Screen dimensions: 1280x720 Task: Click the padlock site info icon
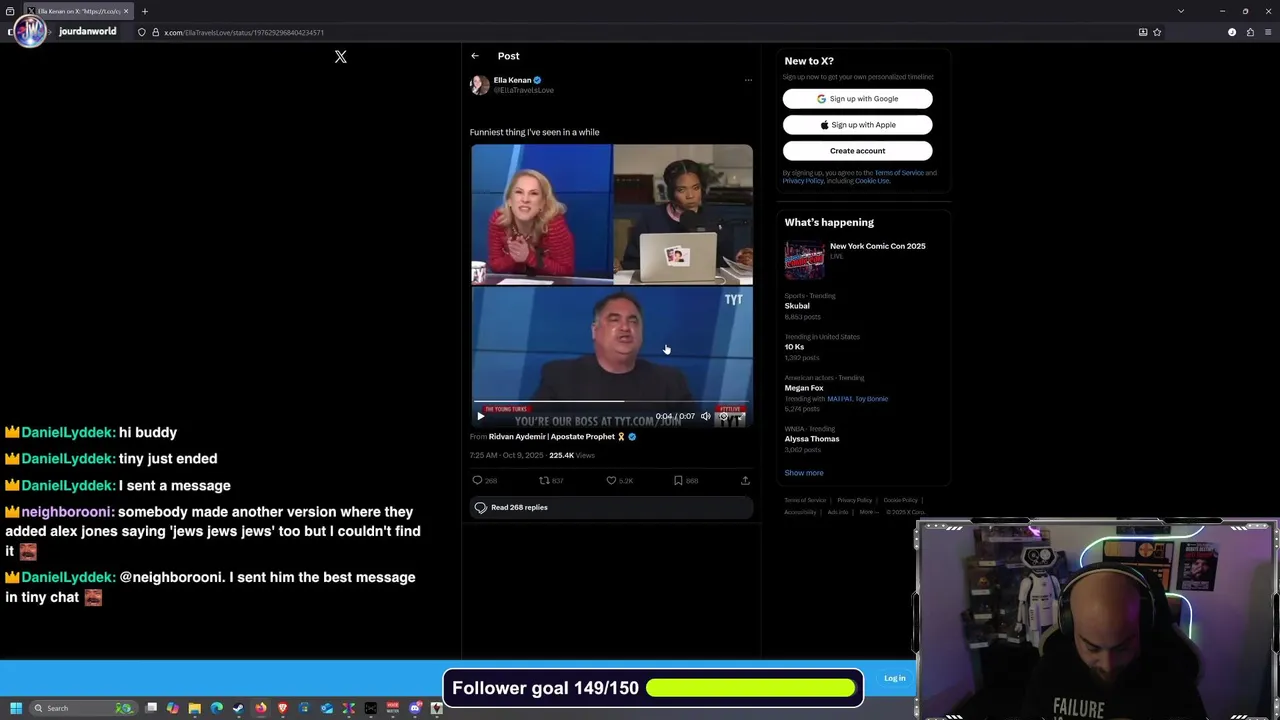pos(155,32)
